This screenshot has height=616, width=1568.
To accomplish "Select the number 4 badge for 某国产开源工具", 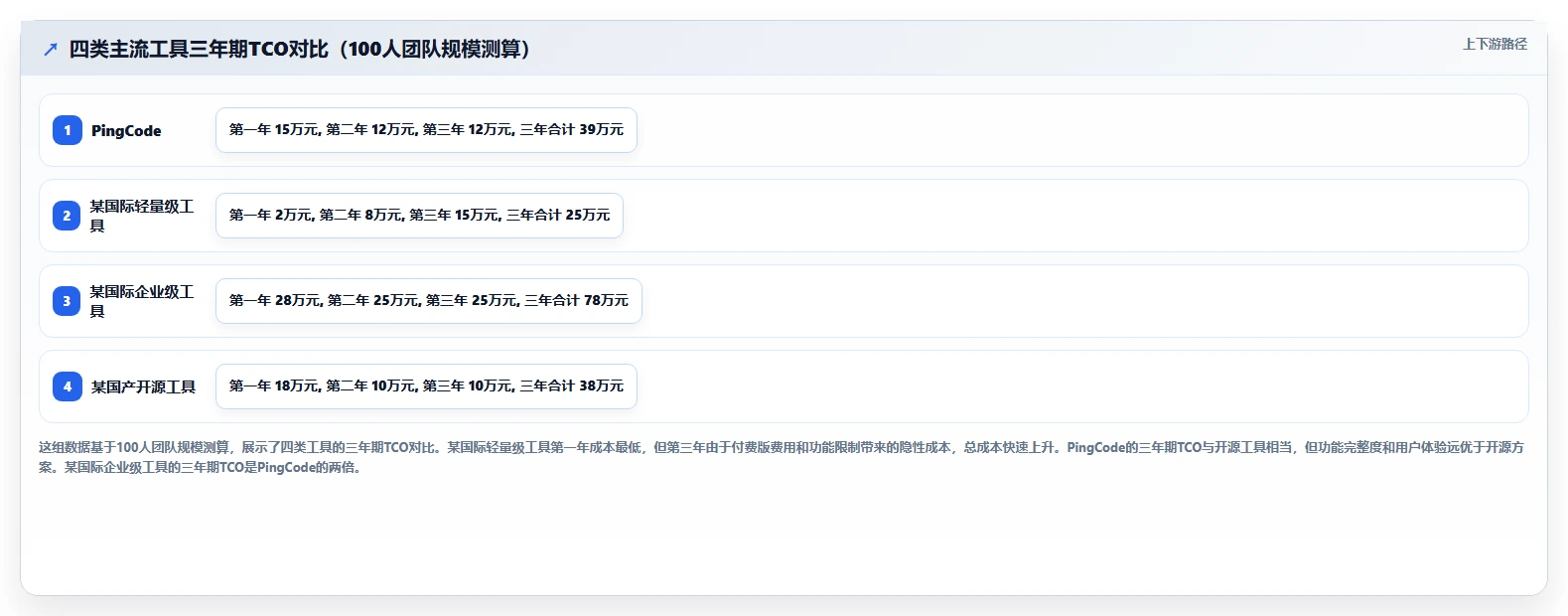I will coord(68,386).
